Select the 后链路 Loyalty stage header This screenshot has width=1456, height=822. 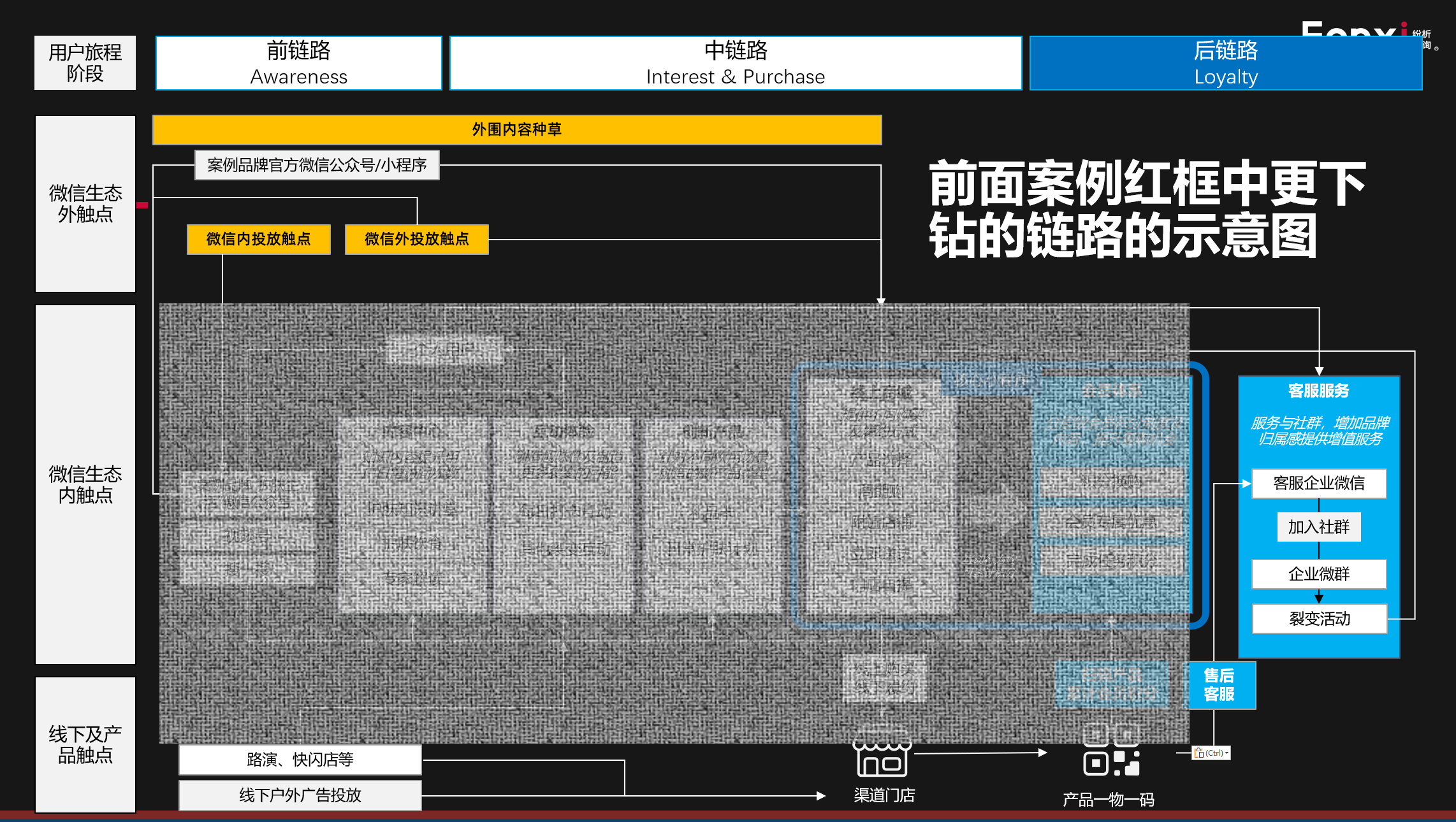tap(1225, 63)
